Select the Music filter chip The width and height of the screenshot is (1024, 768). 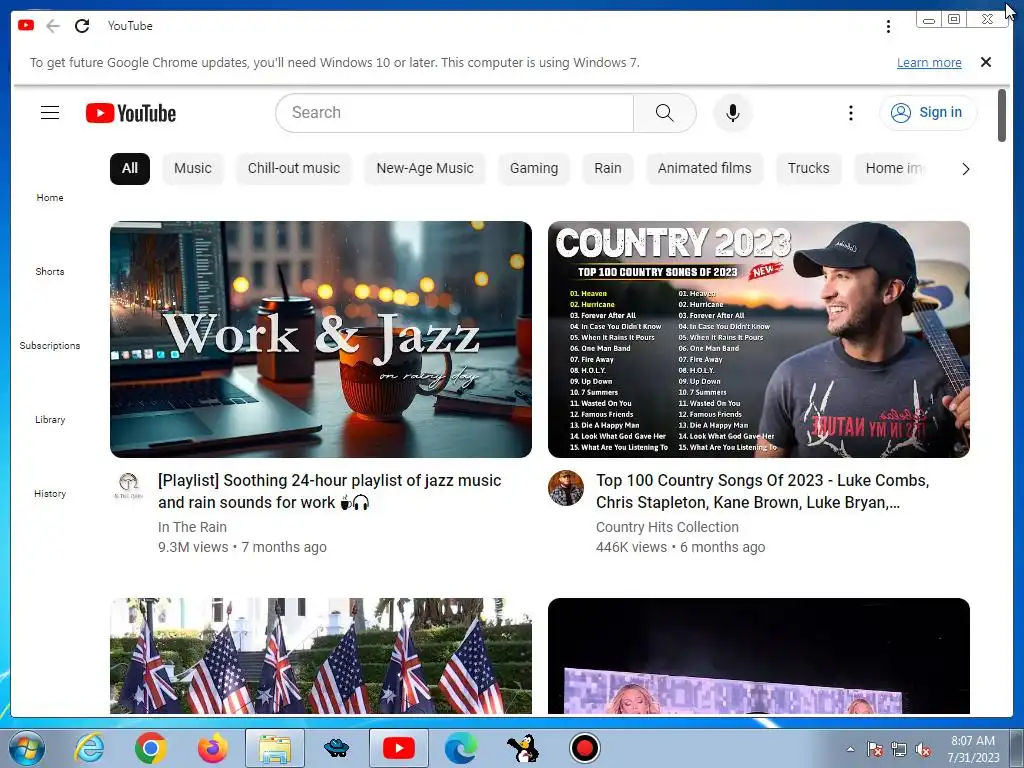193,168
